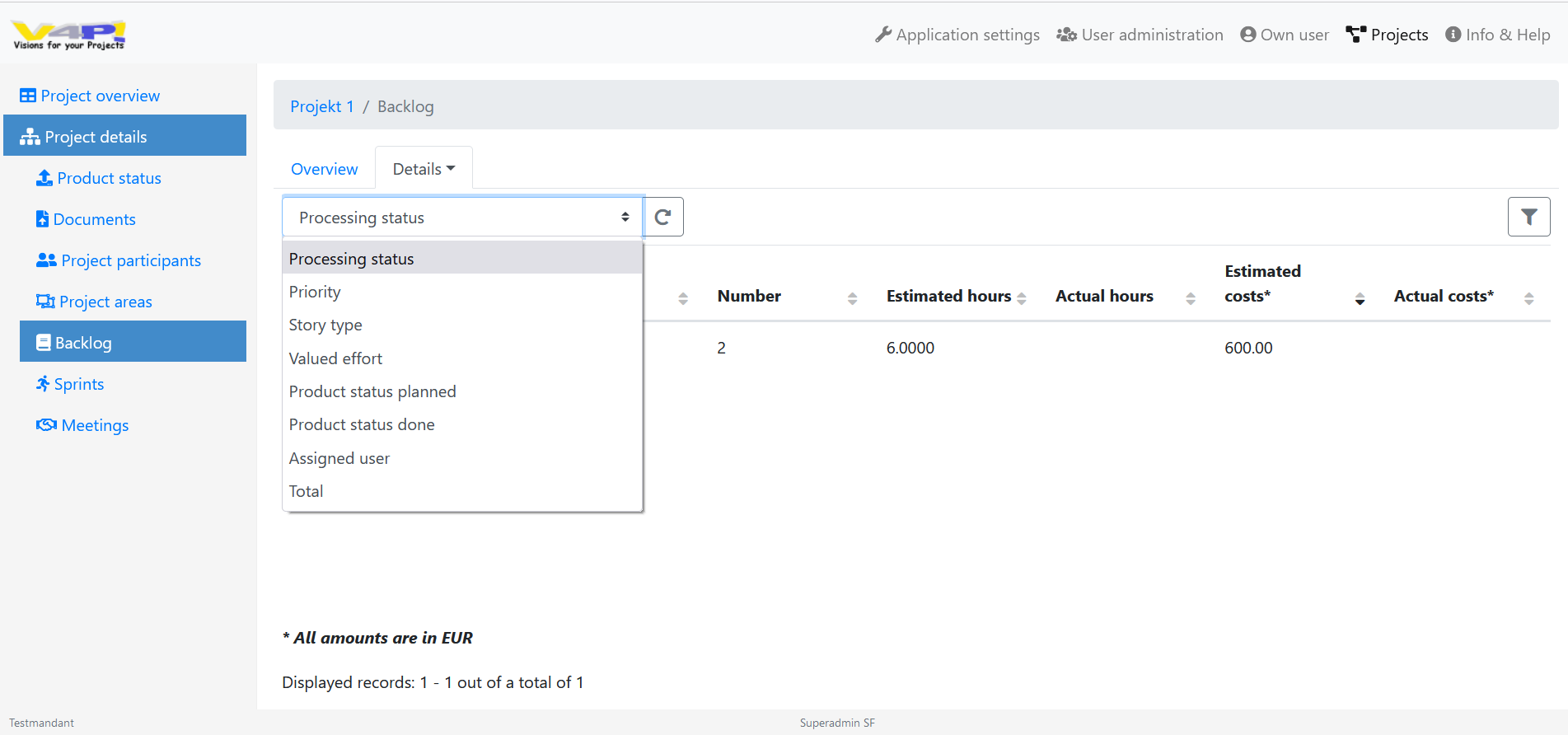Click the Project participants people icon
This screenshot has height=735, width=1568.
[x=46, y=260]
